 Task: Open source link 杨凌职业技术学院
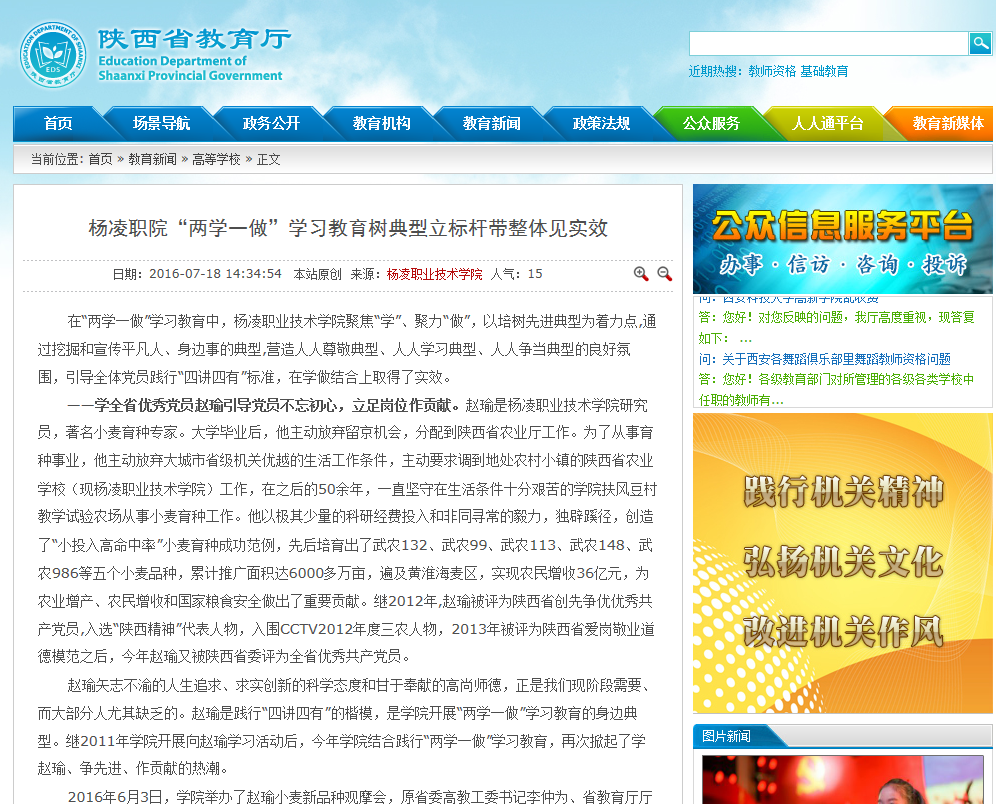434,274
